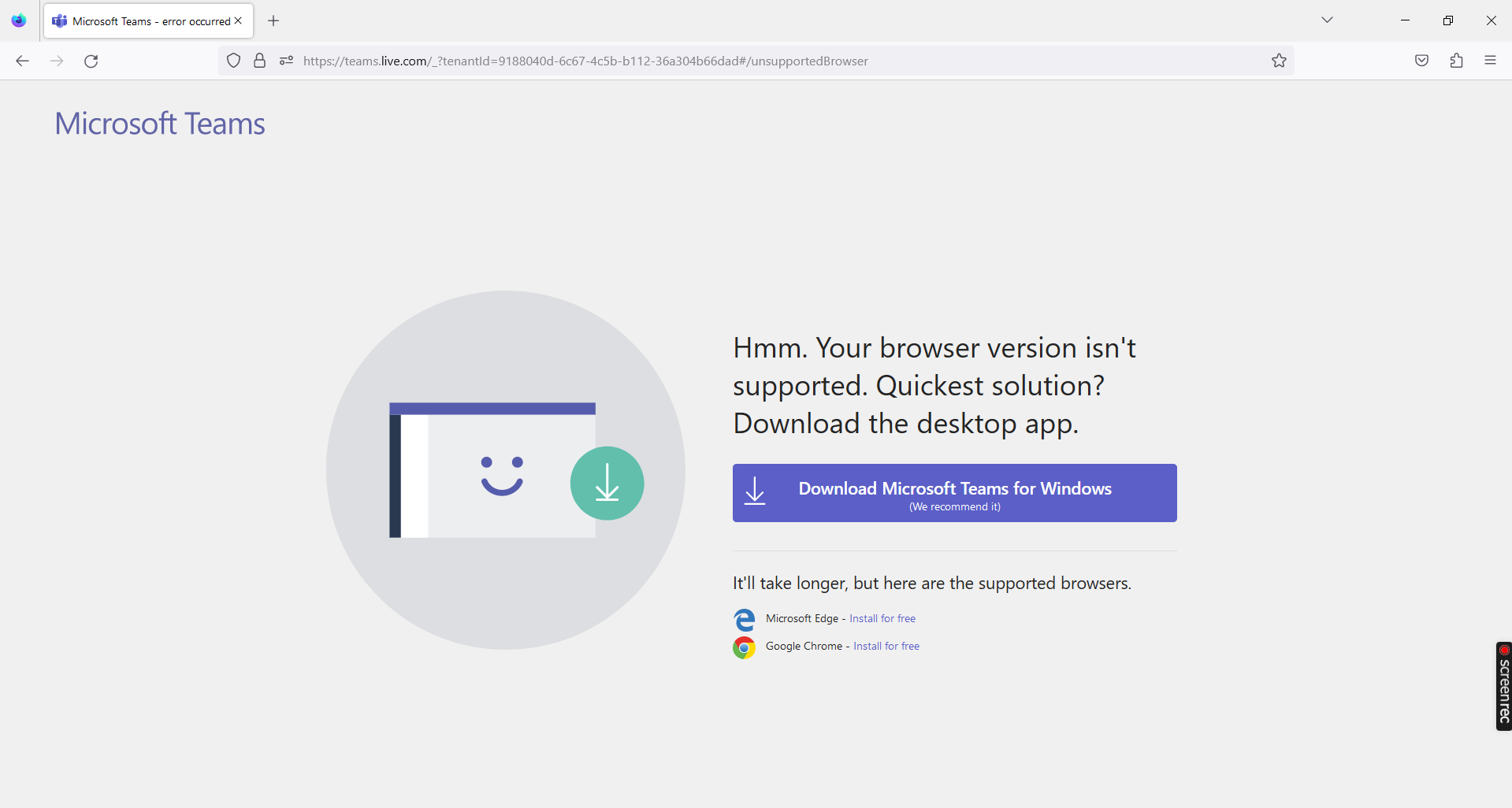Open the list all tabs dropdown

1327,20
